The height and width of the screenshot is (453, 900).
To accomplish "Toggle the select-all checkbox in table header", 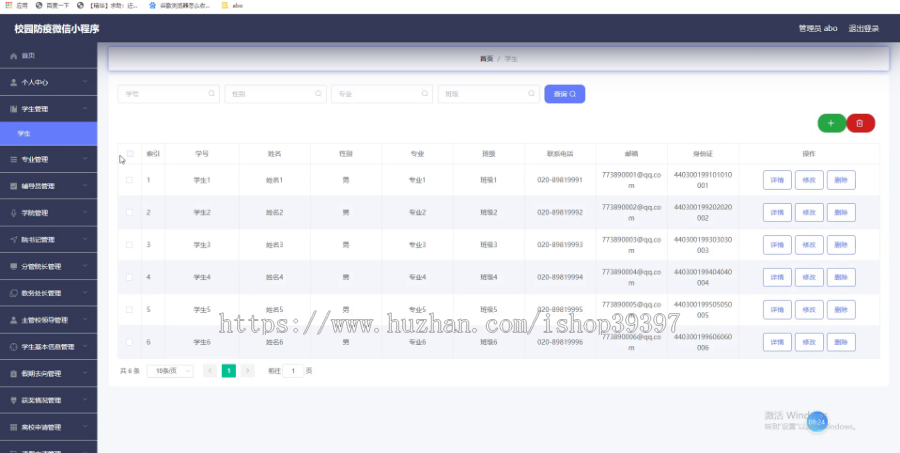I will point(130,154).
